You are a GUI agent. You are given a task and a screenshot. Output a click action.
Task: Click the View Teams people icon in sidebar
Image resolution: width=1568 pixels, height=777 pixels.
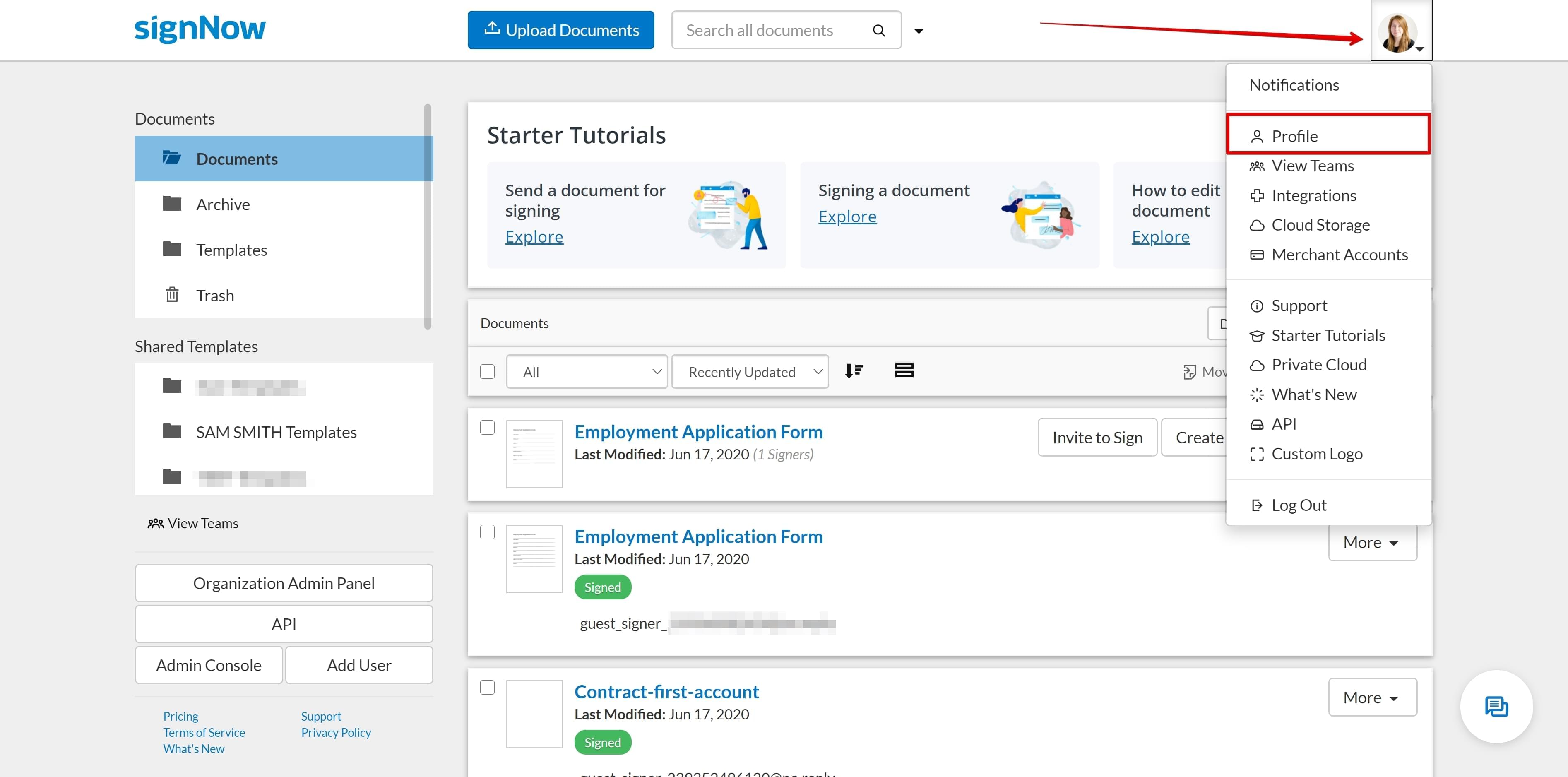(x=156, y=523)
